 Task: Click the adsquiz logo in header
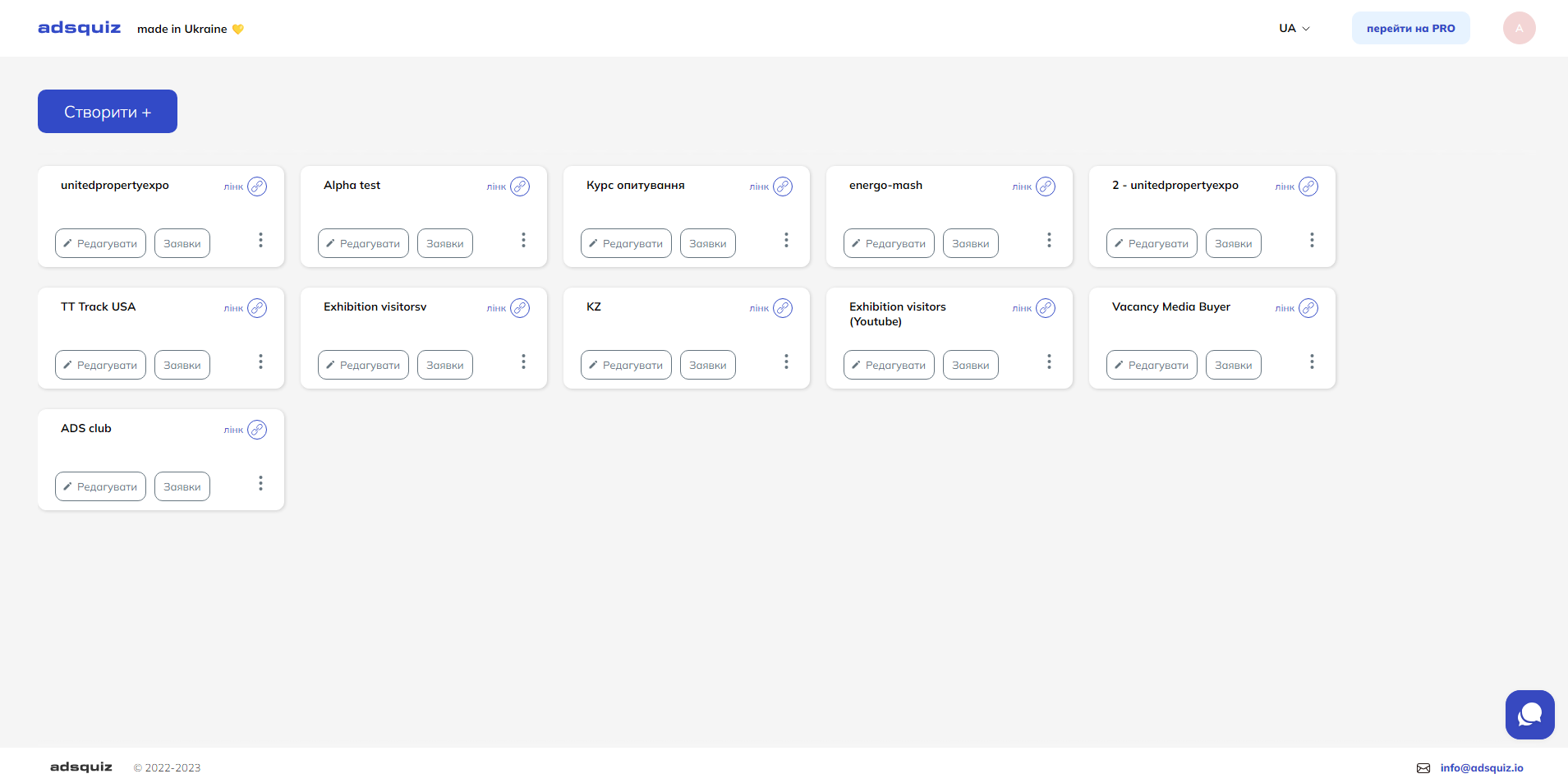80,28
